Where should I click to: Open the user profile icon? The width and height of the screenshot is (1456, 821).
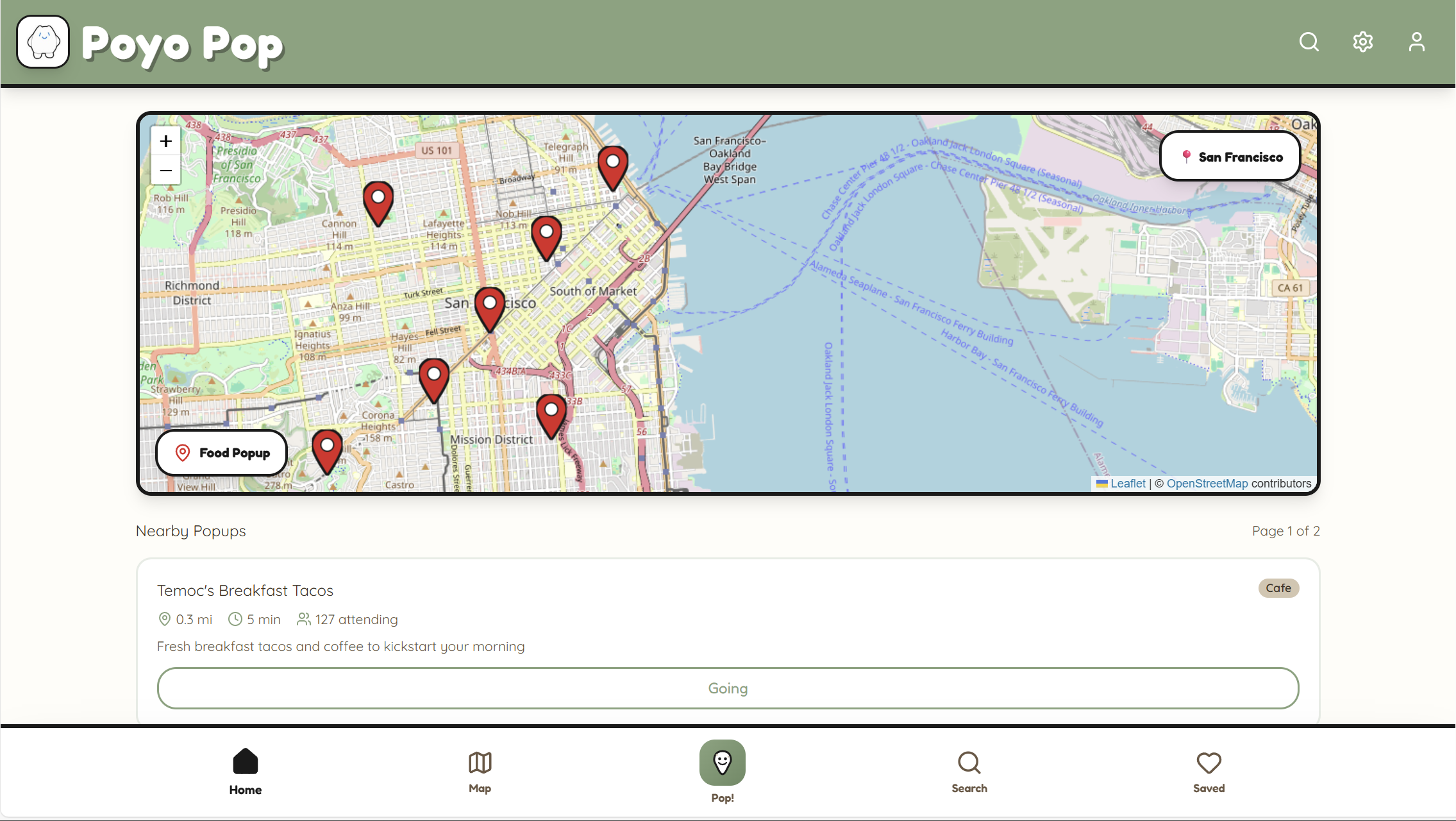(1416, 42)
